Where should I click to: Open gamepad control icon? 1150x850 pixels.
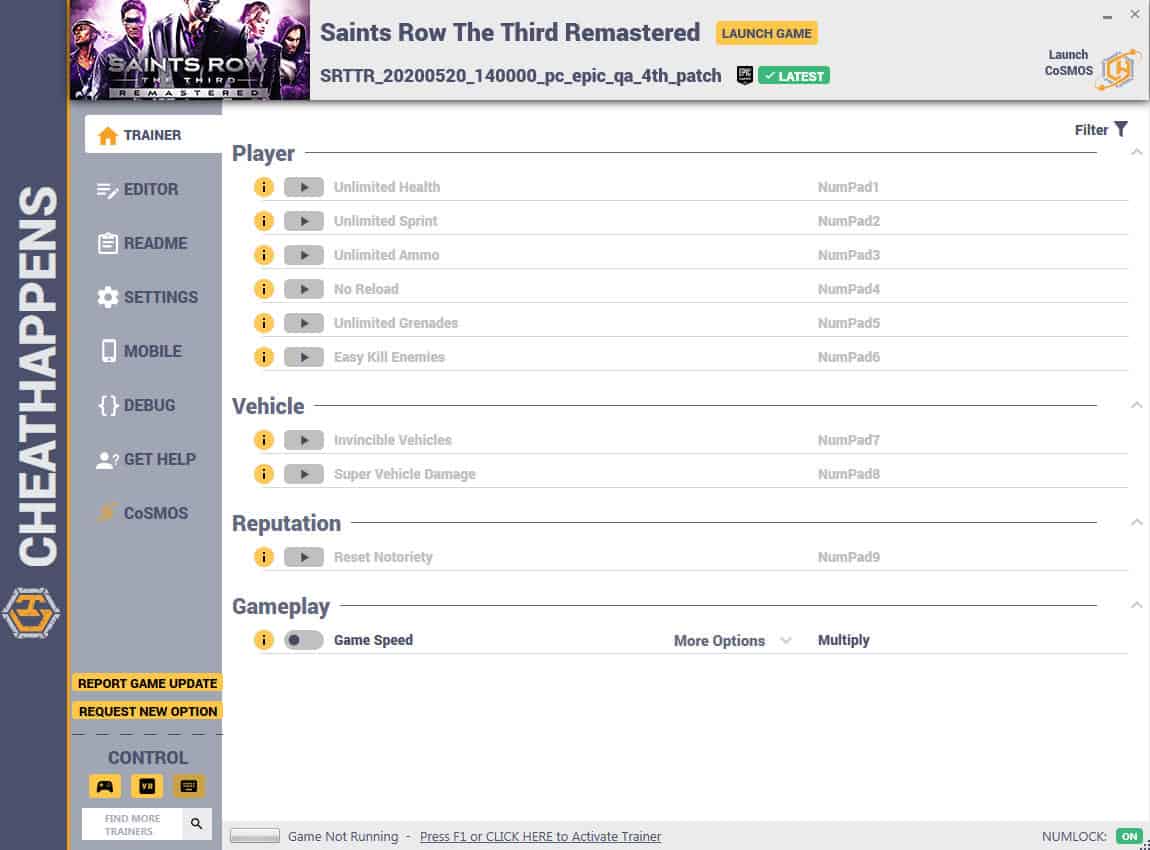(105, 786)
